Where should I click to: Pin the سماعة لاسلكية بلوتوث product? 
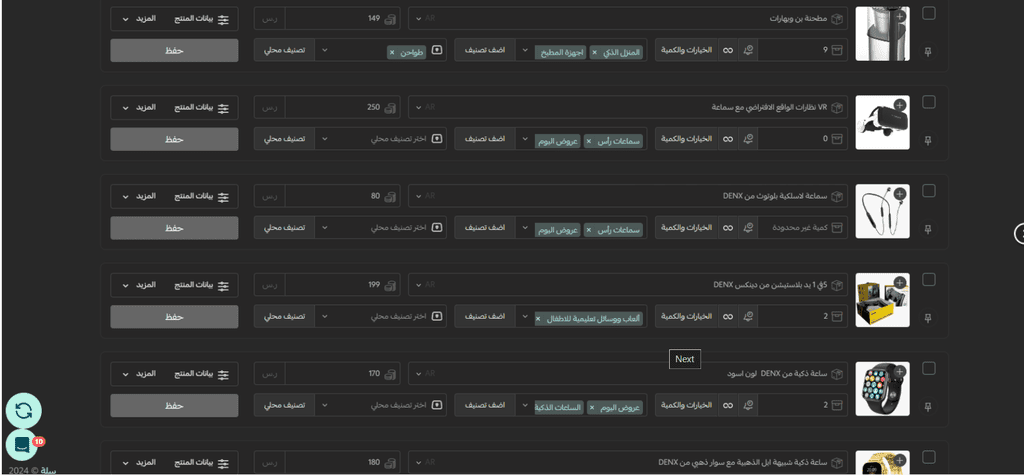point(928,229)
